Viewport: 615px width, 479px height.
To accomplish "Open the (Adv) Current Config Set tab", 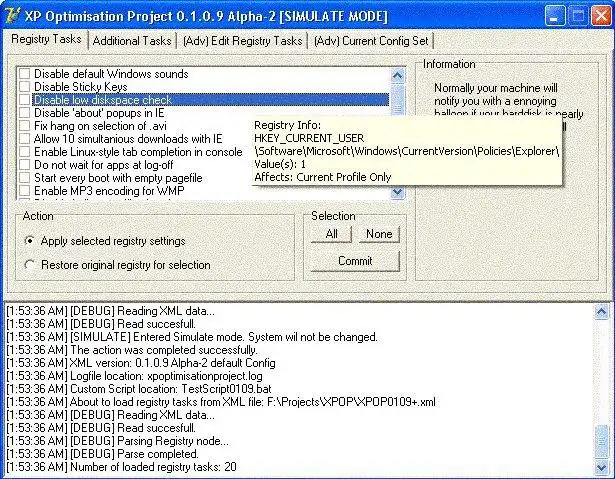I will 371,41.
